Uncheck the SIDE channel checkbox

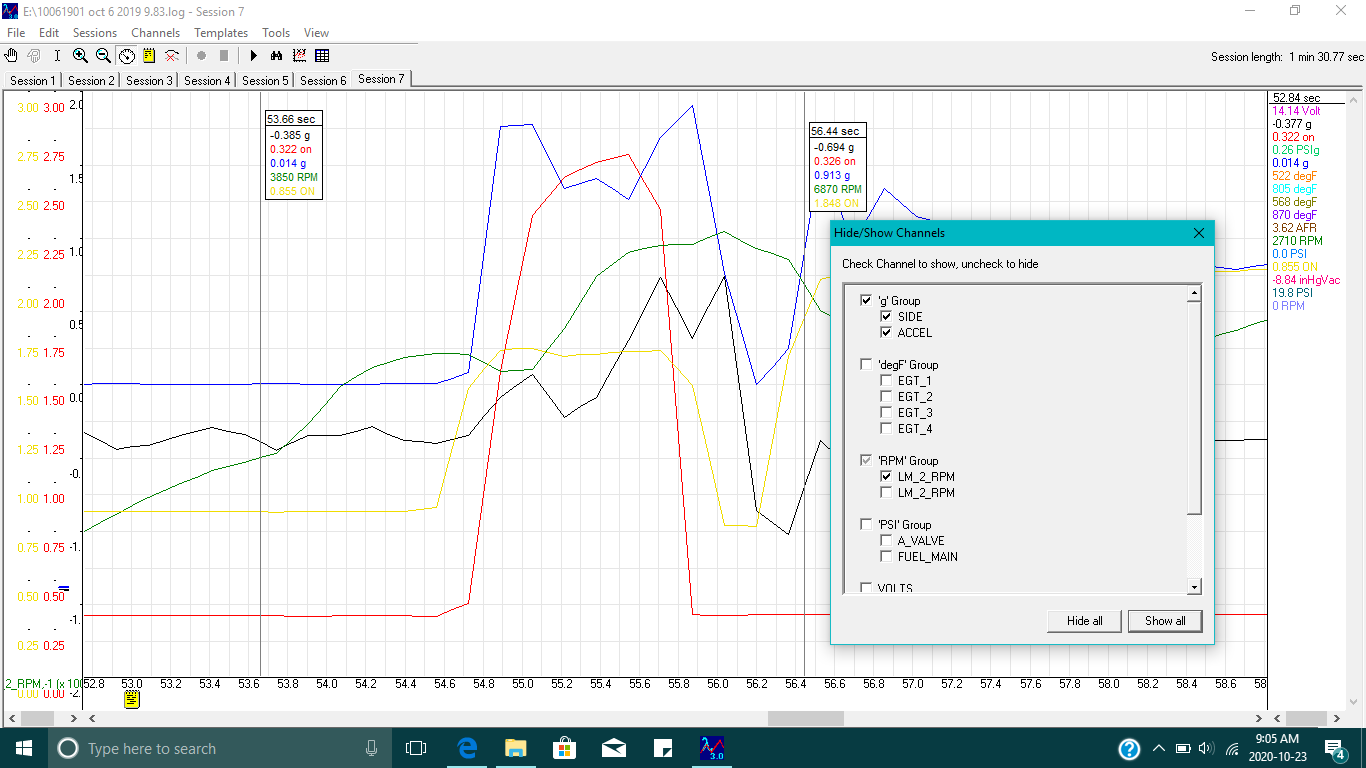coord(886,316)
